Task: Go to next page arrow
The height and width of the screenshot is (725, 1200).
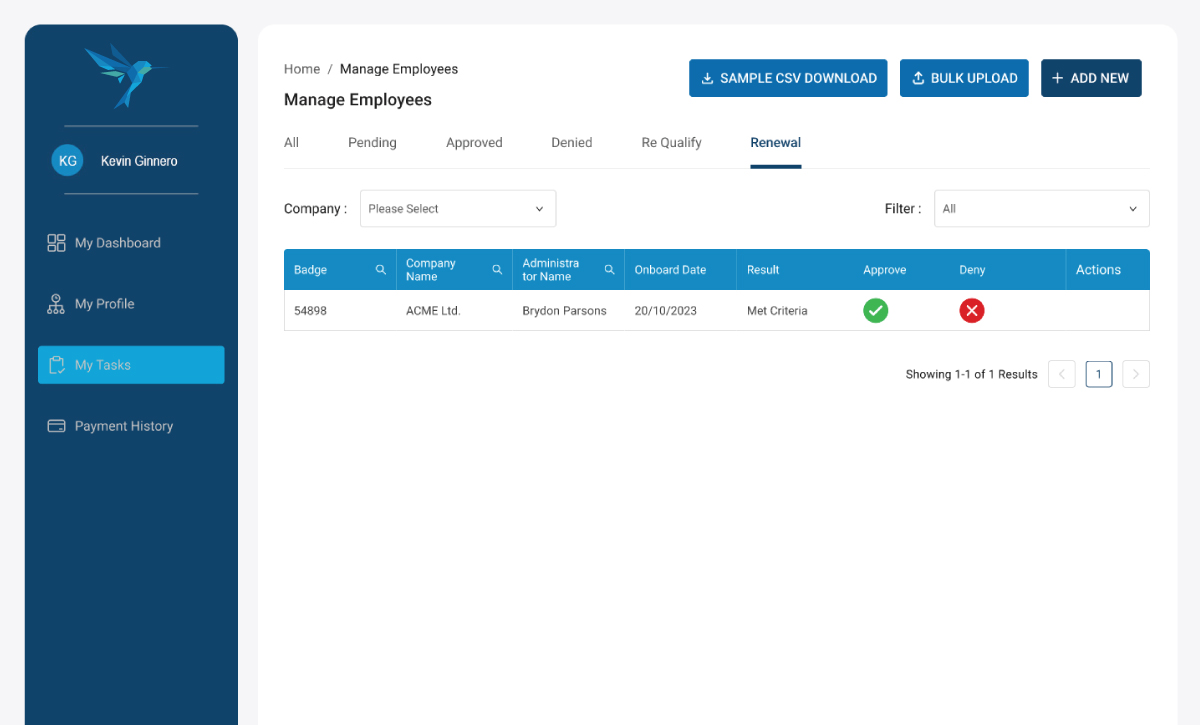Action: tap(1136, 374)
